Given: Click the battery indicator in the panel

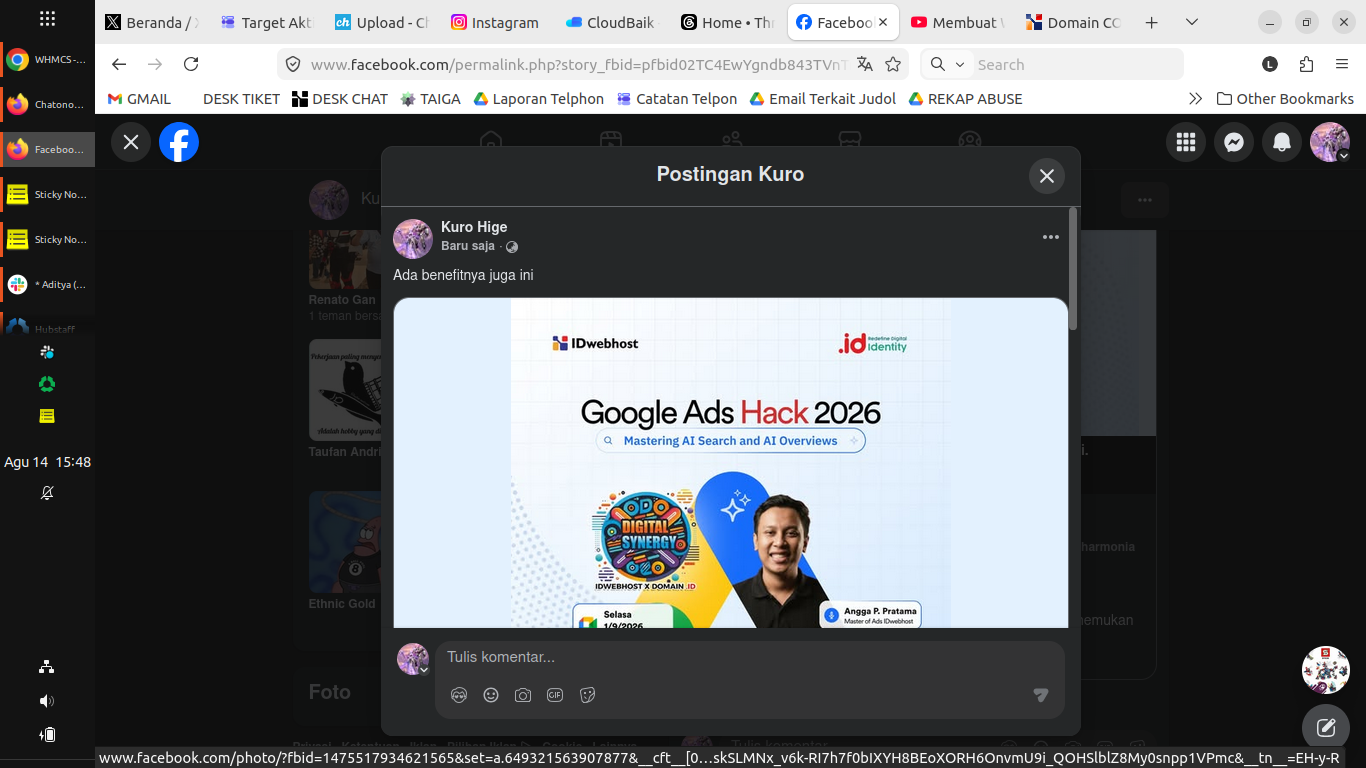Looking at the screenshot, I should pos(47,735).
